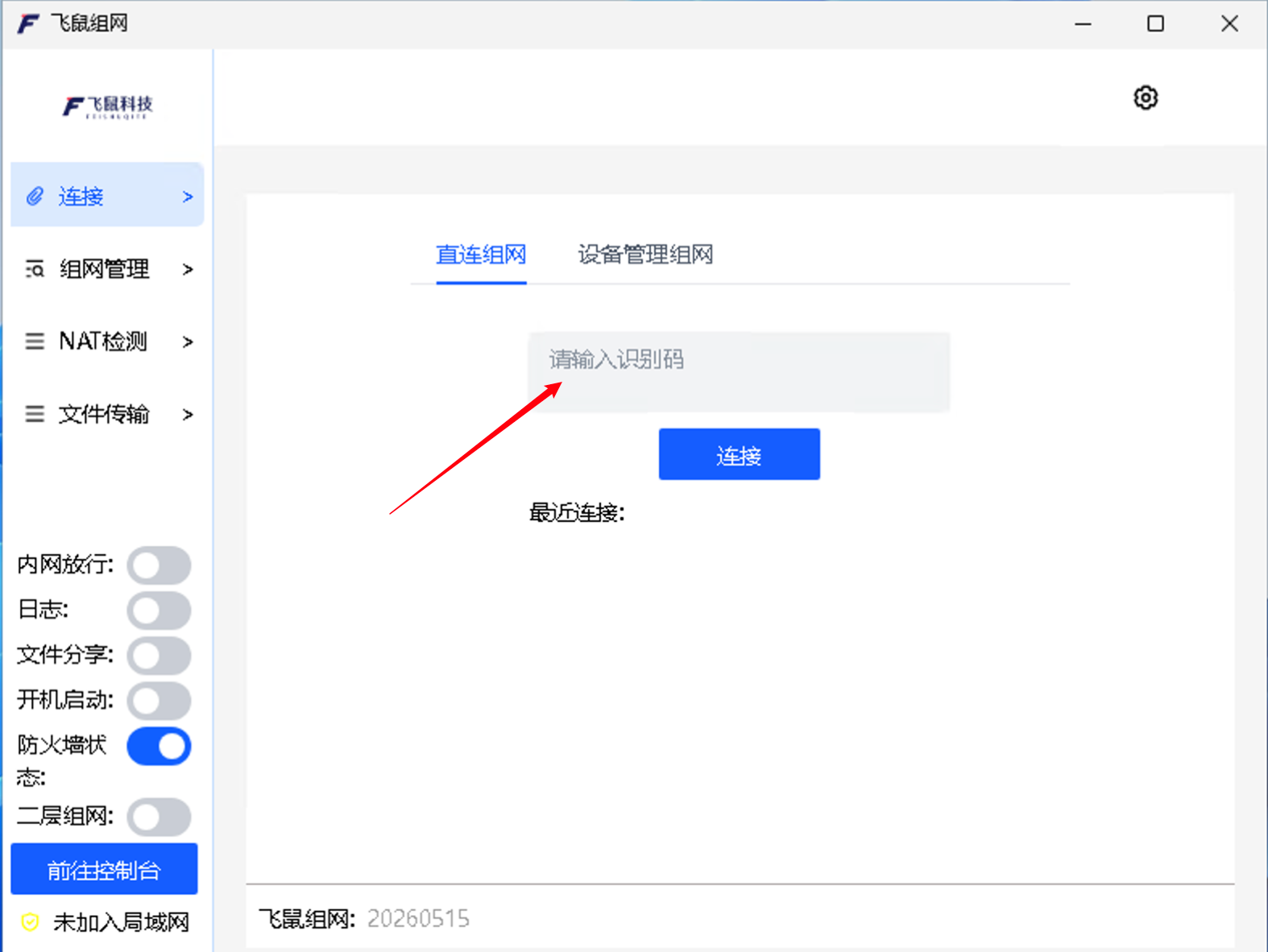This screenshot has width=1268, height=952.
Task: Toggle the 内网放行 switch
Action: [x=159, y=565]
